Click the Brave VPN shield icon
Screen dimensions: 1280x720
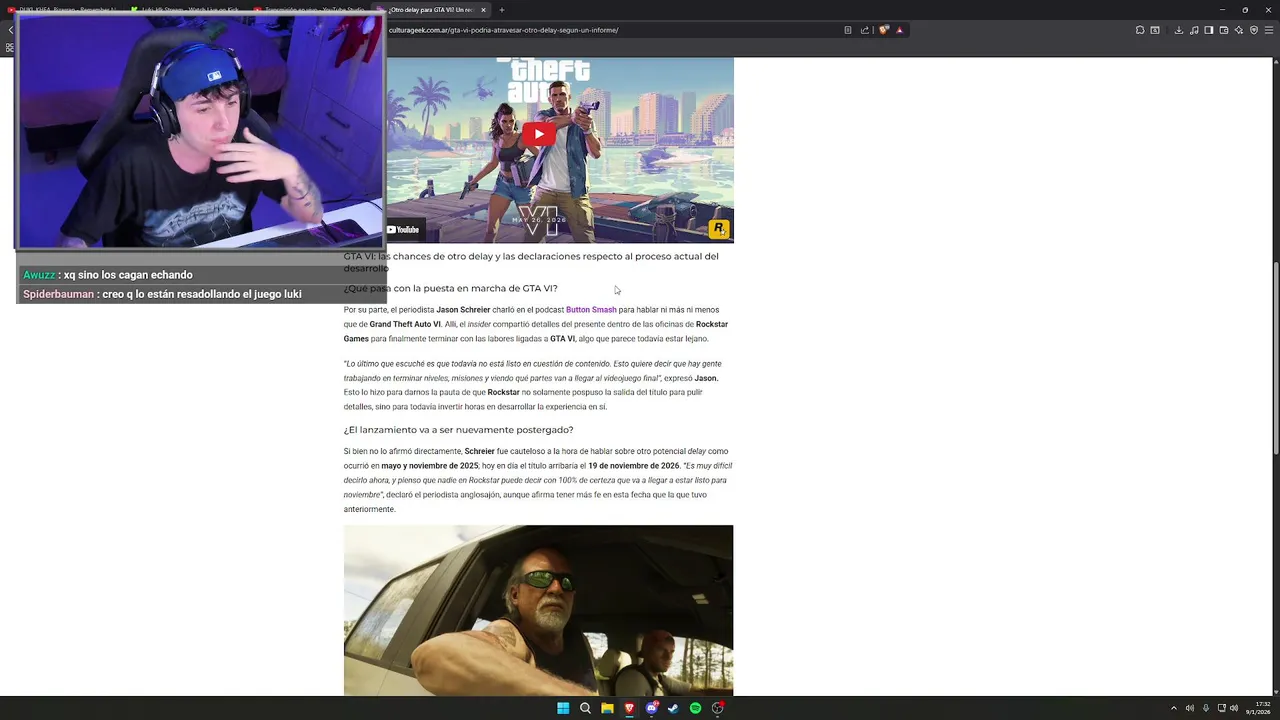(1254, 30)
